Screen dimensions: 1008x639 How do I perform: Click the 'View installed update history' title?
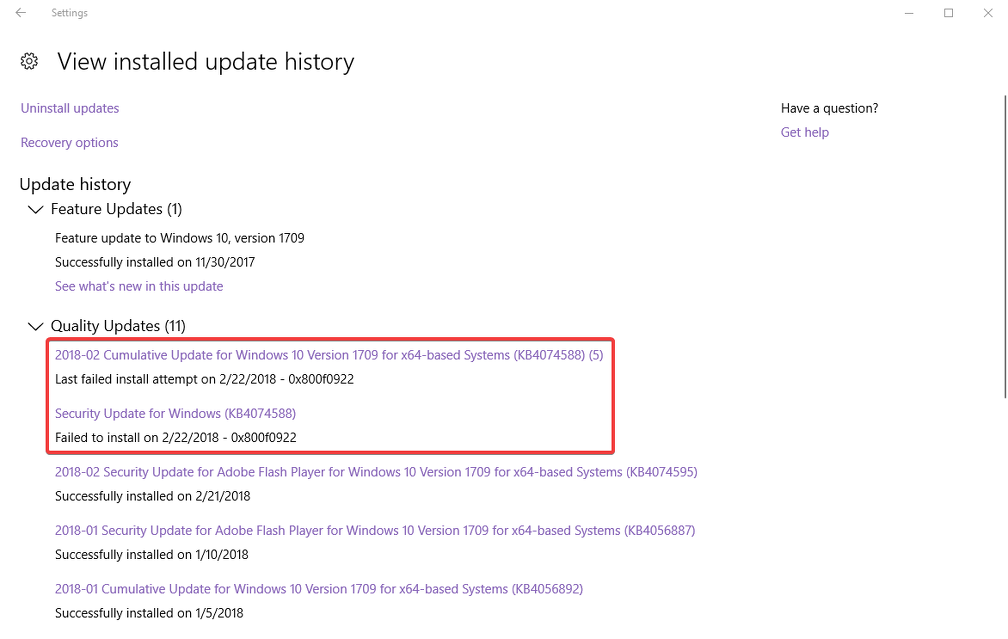[206, 62]
